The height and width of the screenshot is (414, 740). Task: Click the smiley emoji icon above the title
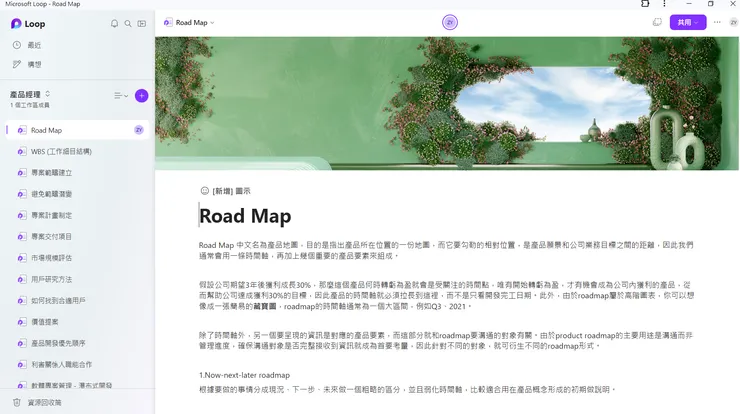click(x=204, y=191)
